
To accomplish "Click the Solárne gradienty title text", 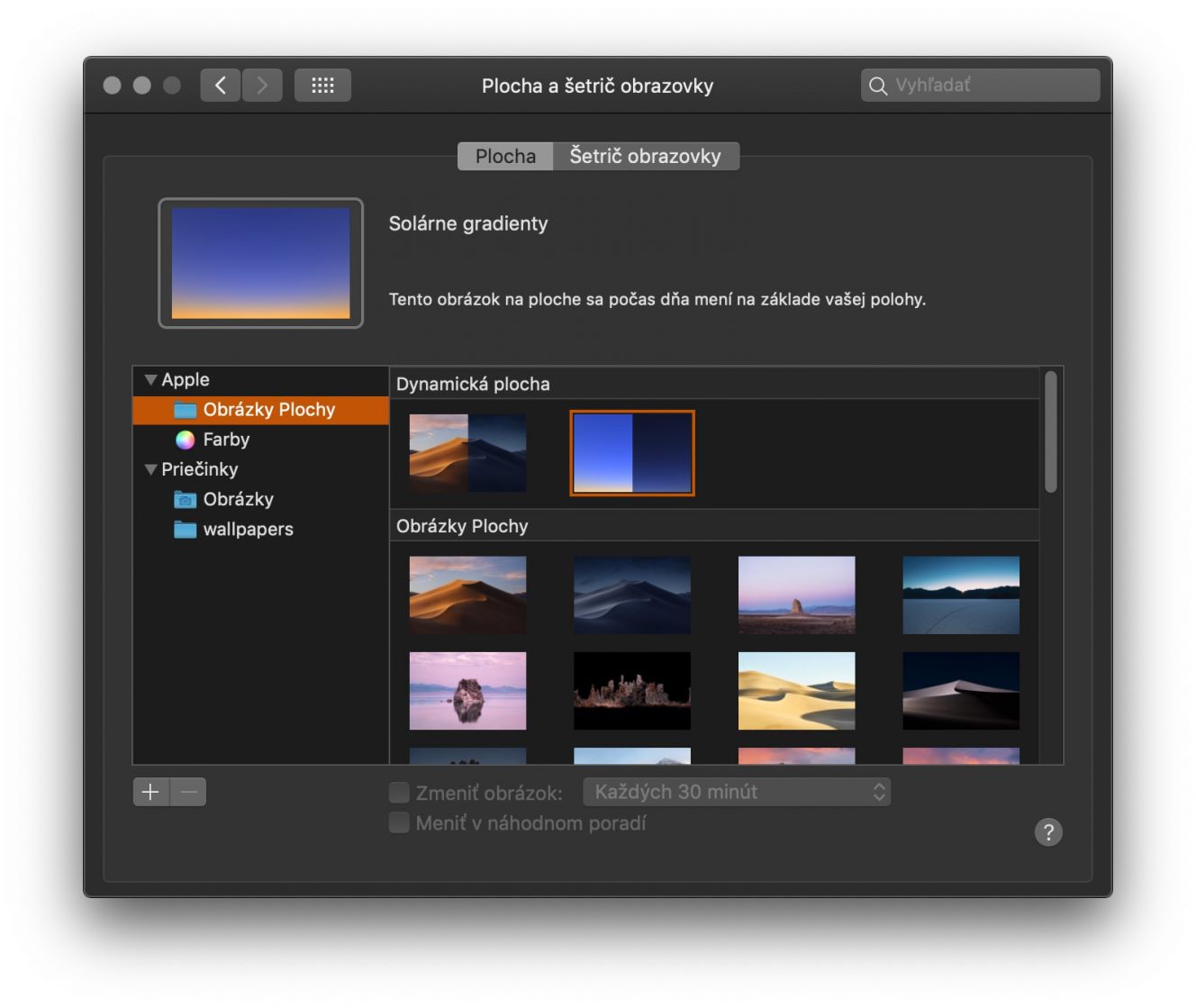I will (x=468, y=223).
